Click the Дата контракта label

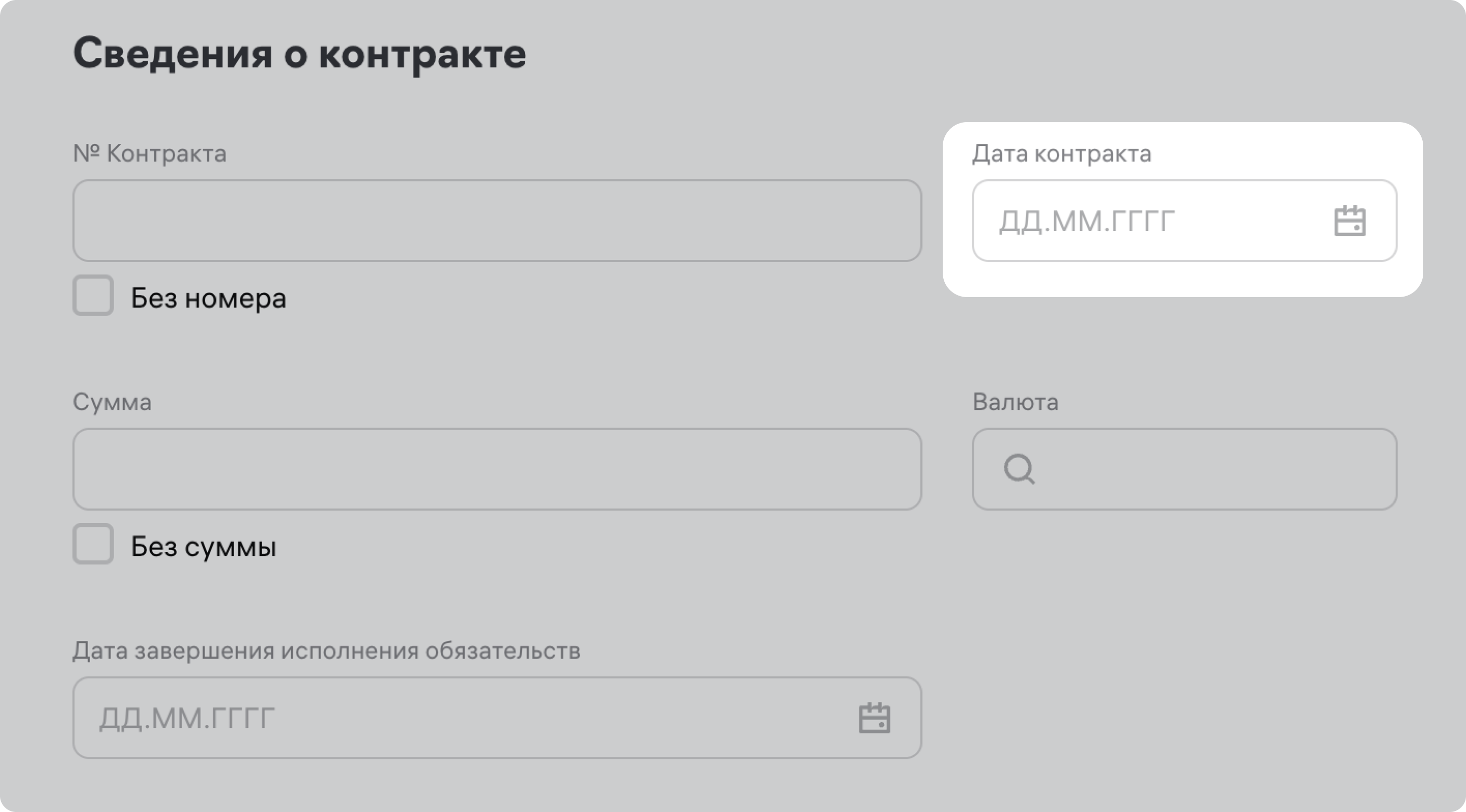[1061, 154]
